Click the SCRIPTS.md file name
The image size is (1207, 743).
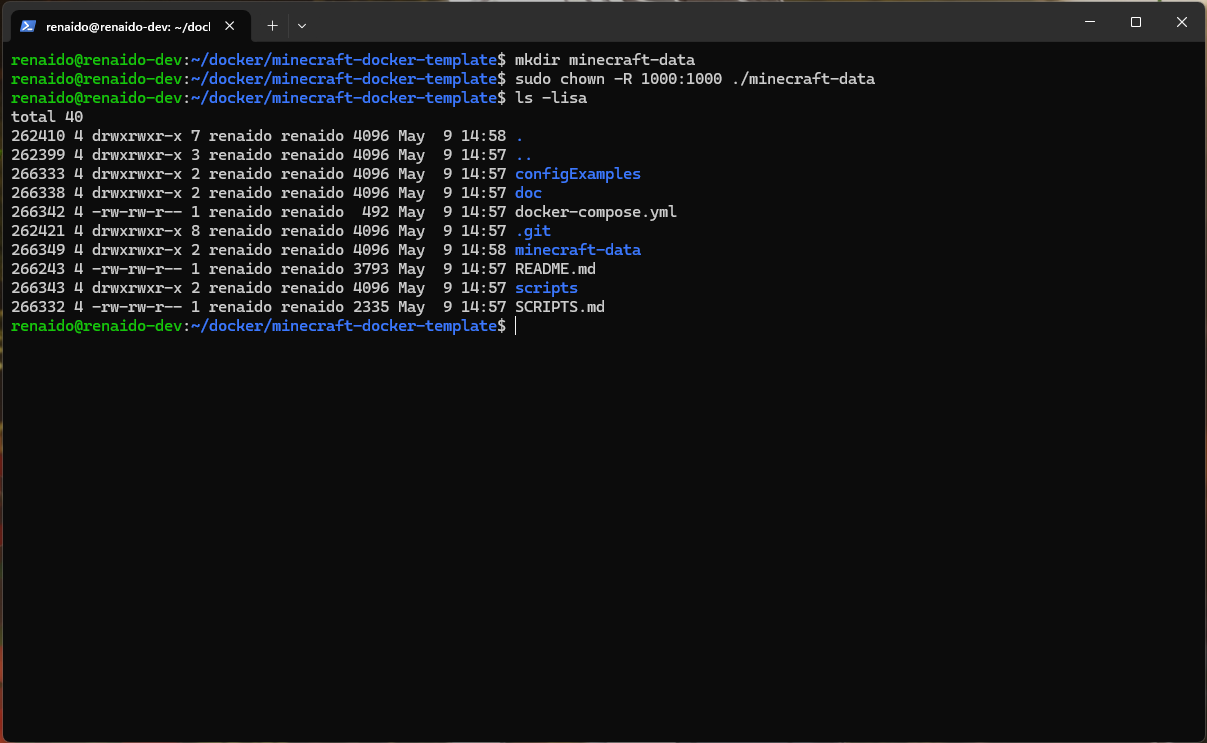click(560, 307)
